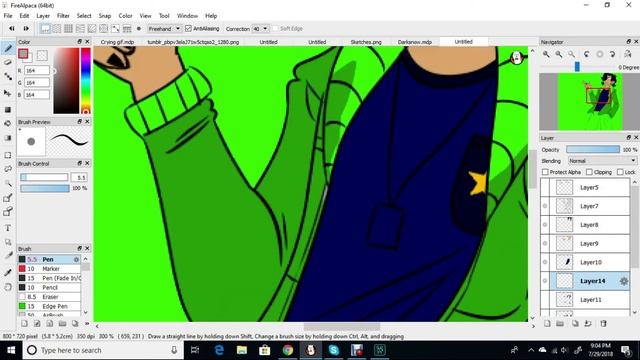Click the transparent color swatch
640x360 pixels.
(x=42, y=55)
